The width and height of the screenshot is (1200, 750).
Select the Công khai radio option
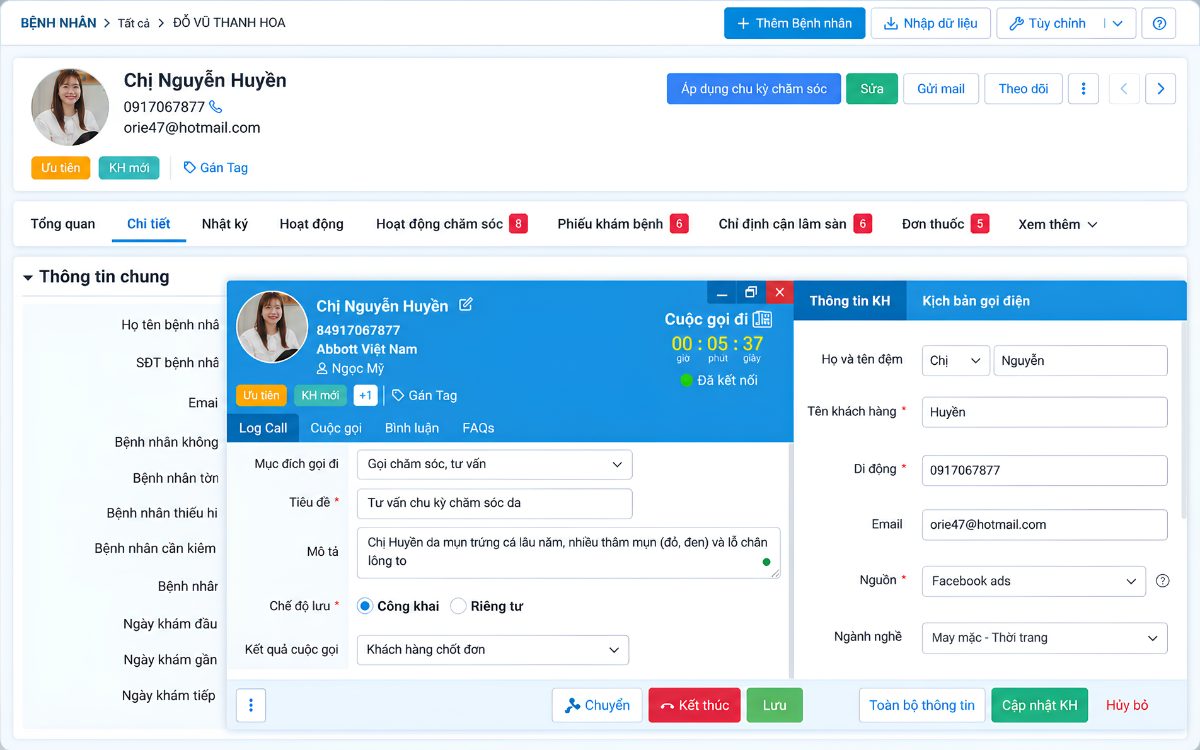pos(365,606)
